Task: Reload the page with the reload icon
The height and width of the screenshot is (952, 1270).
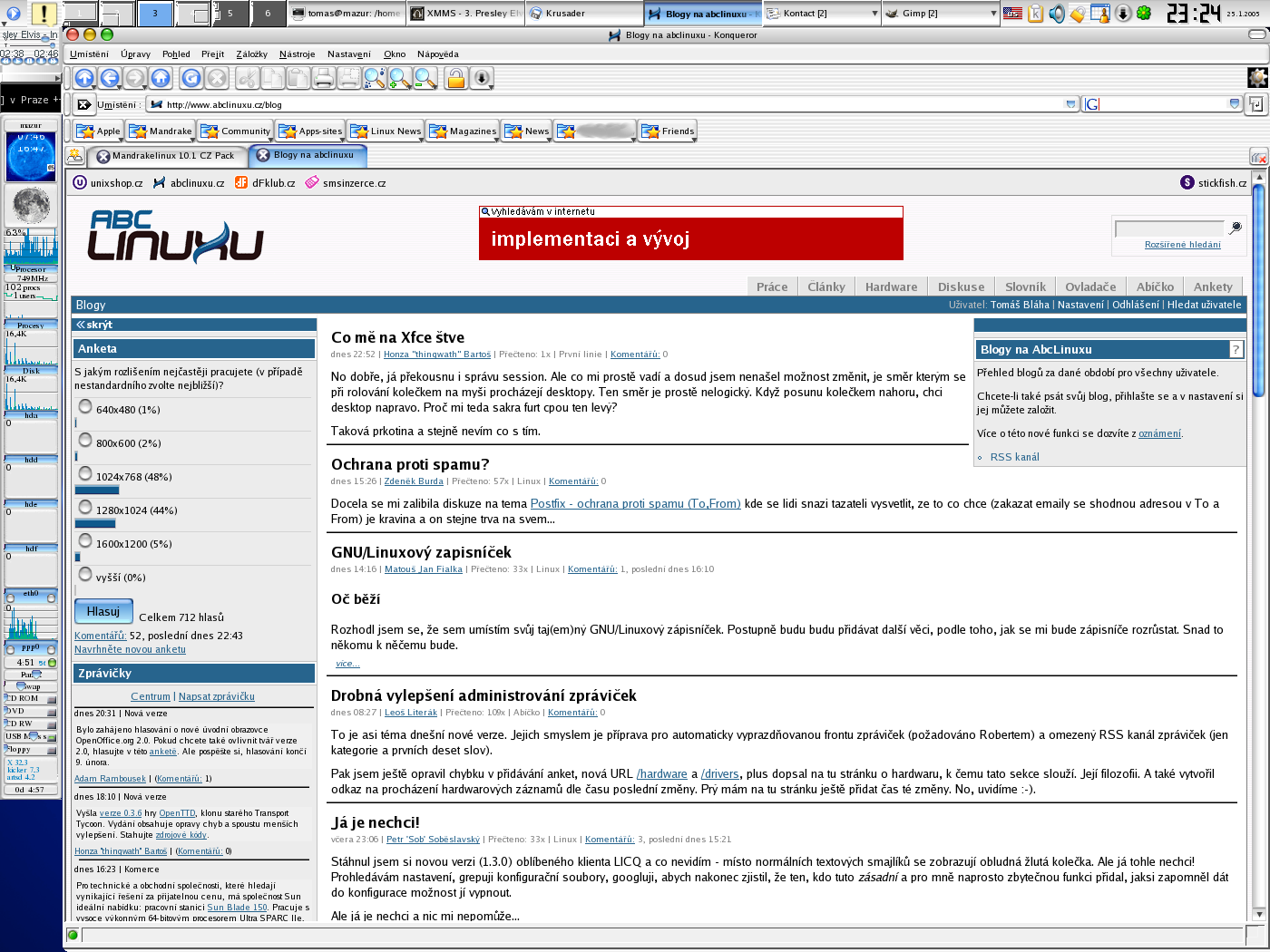Action: 191,79
